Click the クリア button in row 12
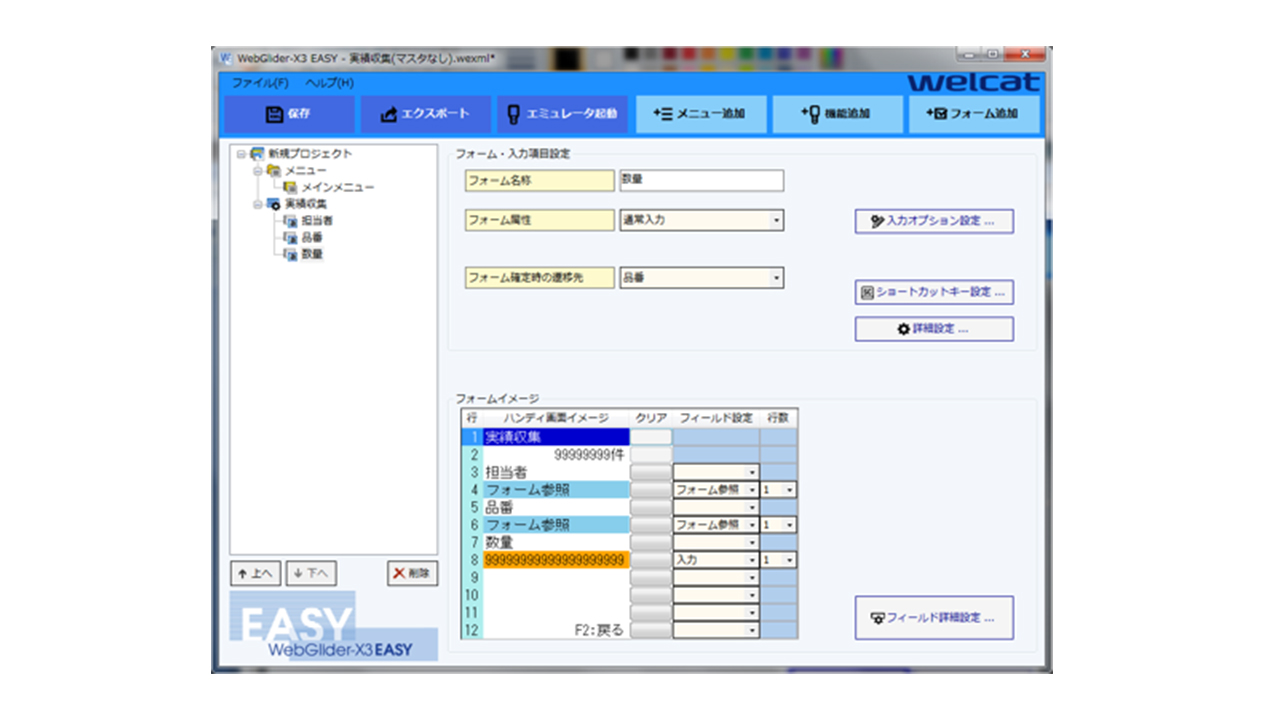The height and width of the screenshot is (720, 1280). pyautogui.click(x=651, y=630)
